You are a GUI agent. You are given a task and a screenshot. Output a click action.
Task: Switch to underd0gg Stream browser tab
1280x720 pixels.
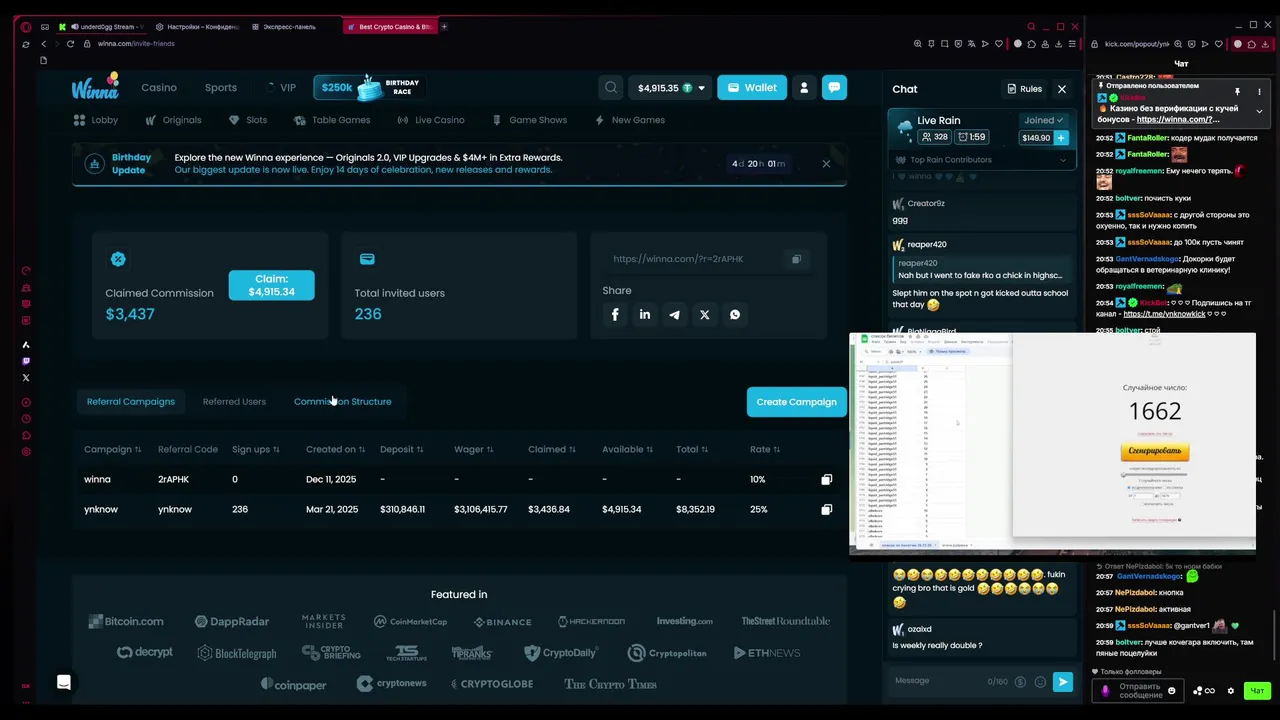(x=101, y=27)
